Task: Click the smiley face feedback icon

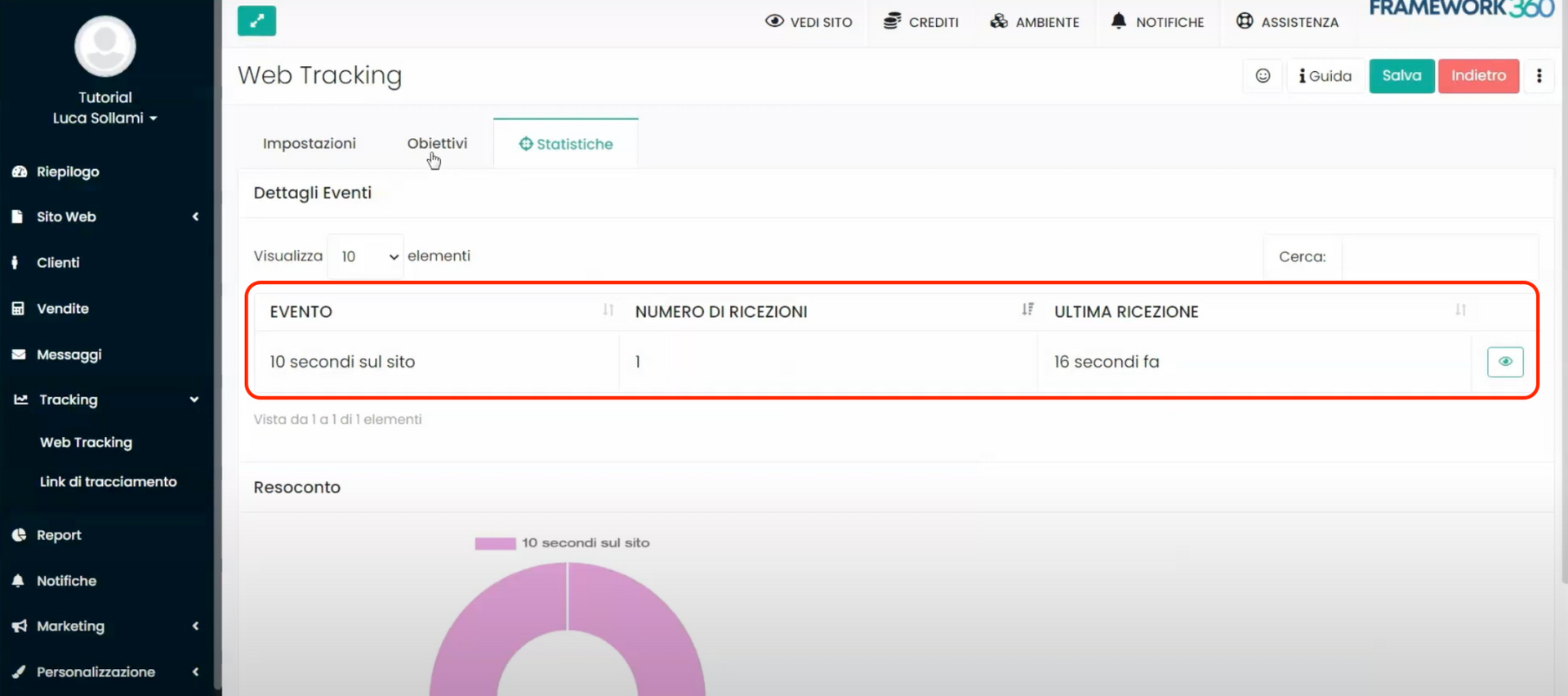Action: pyautogui.click(x=1263, y=76)
